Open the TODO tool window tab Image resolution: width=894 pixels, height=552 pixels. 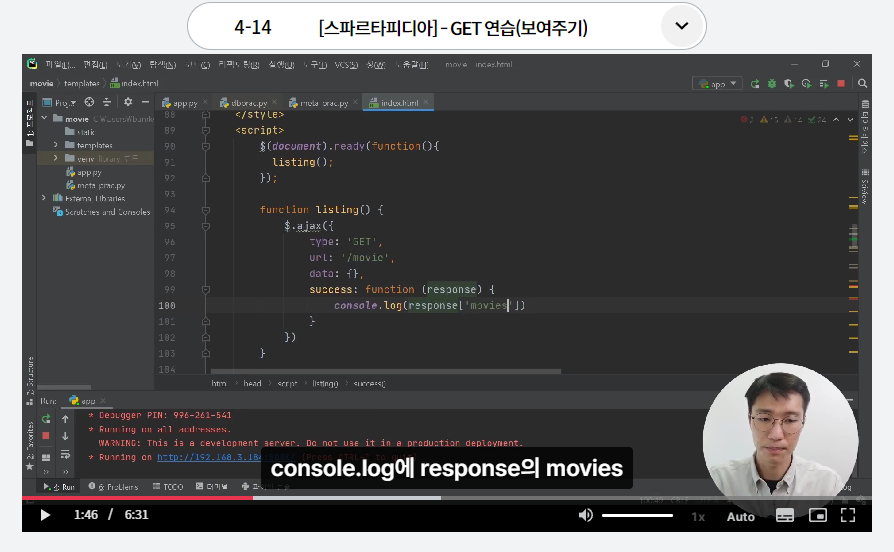[x=168, y=487]
